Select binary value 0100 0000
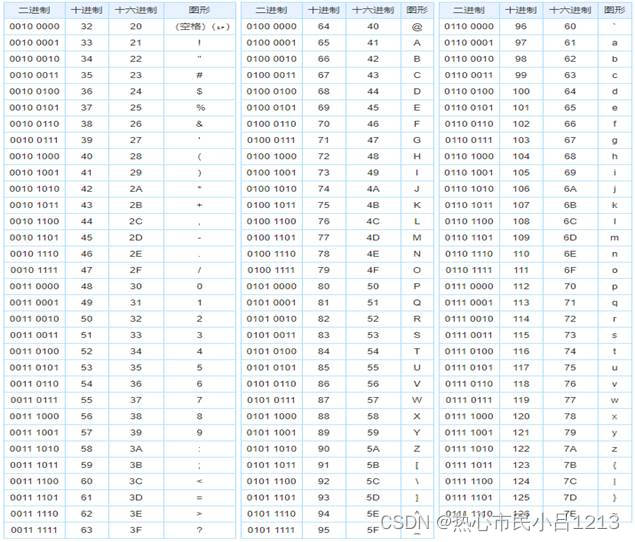The height and width of the screenshot is (542, 635). (271, 26)
